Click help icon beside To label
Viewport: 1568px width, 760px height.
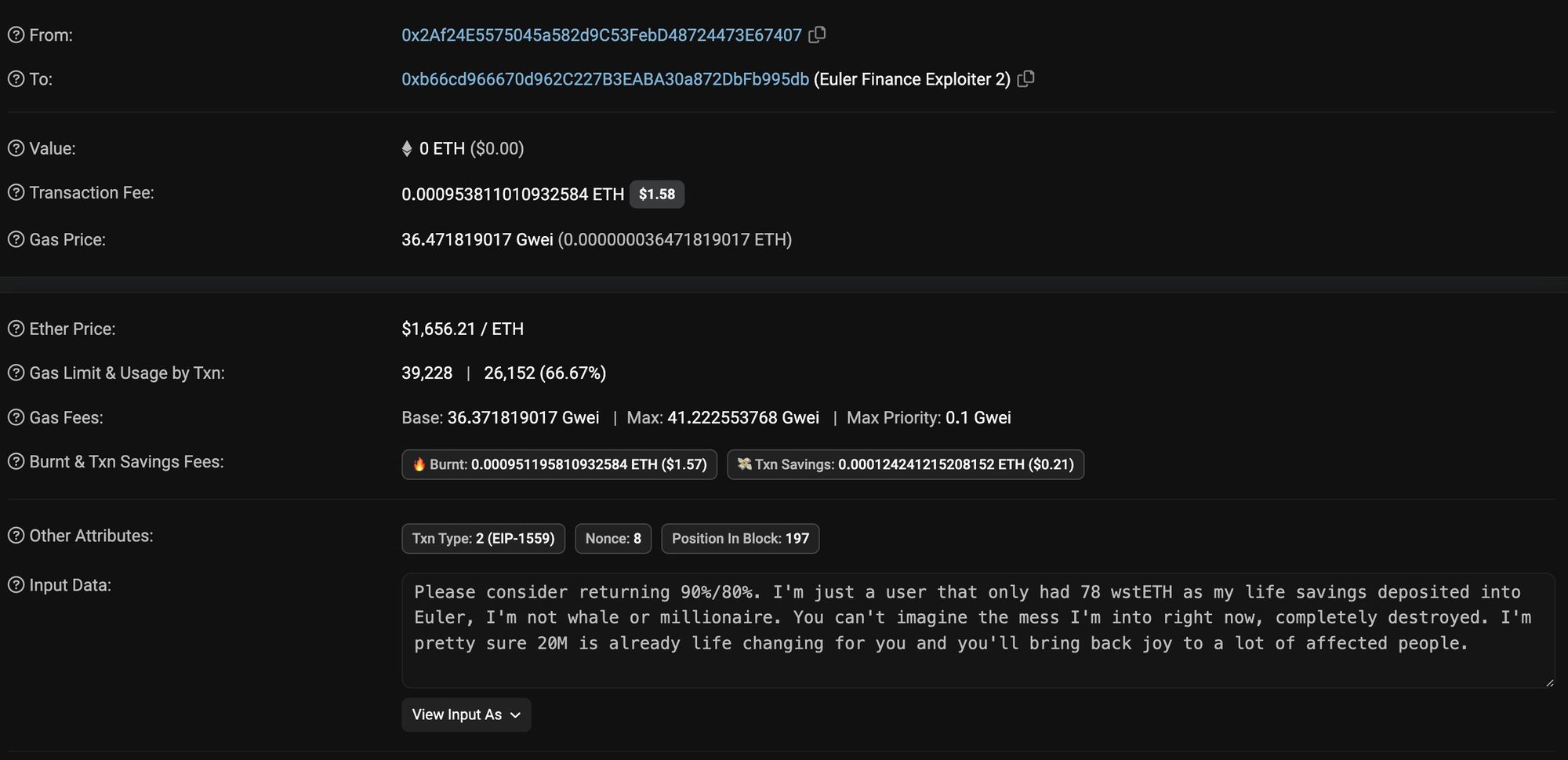point(16,79)
